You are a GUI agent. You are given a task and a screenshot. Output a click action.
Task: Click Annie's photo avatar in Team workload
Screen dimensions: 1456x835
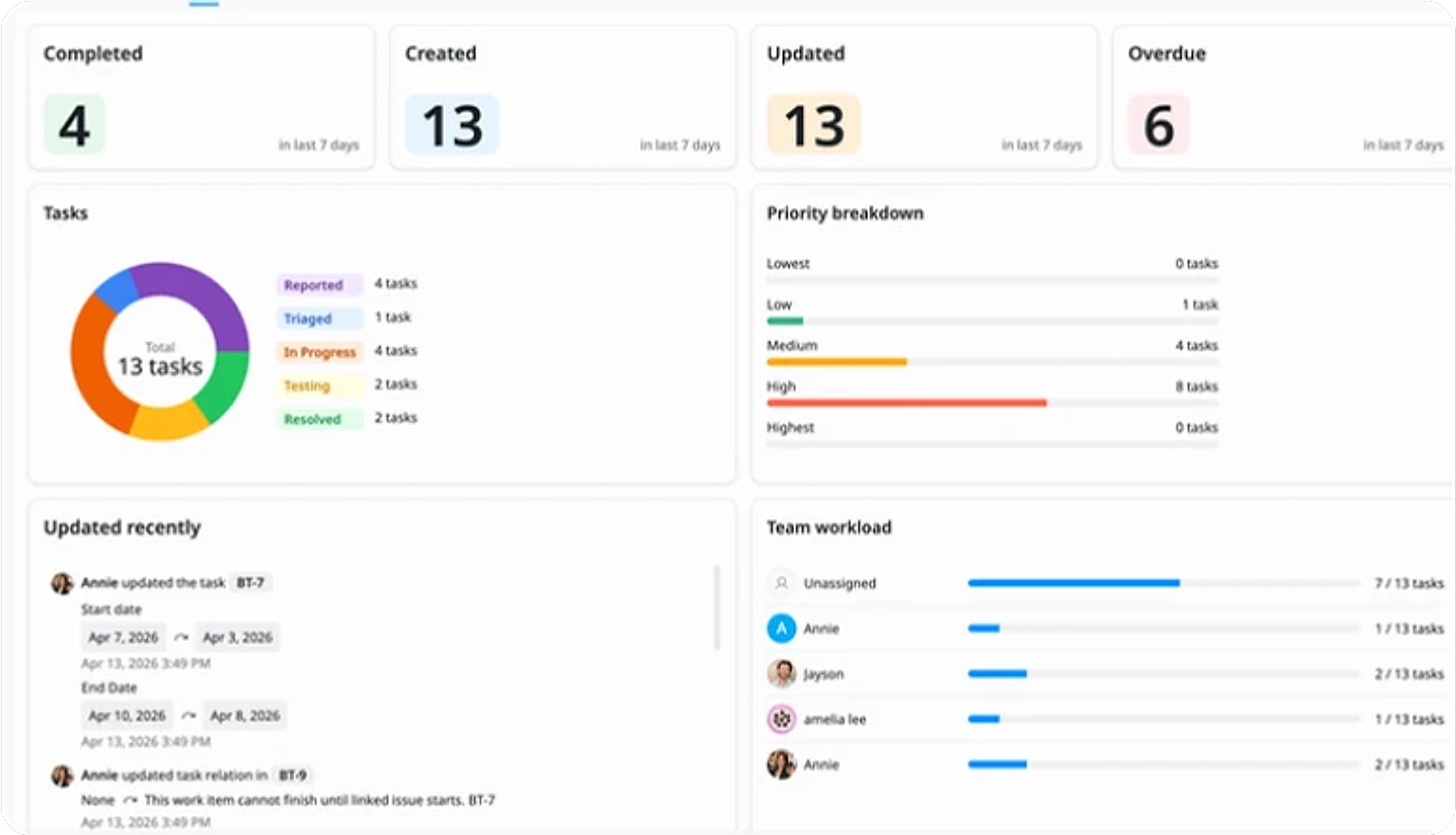point(781,764)
